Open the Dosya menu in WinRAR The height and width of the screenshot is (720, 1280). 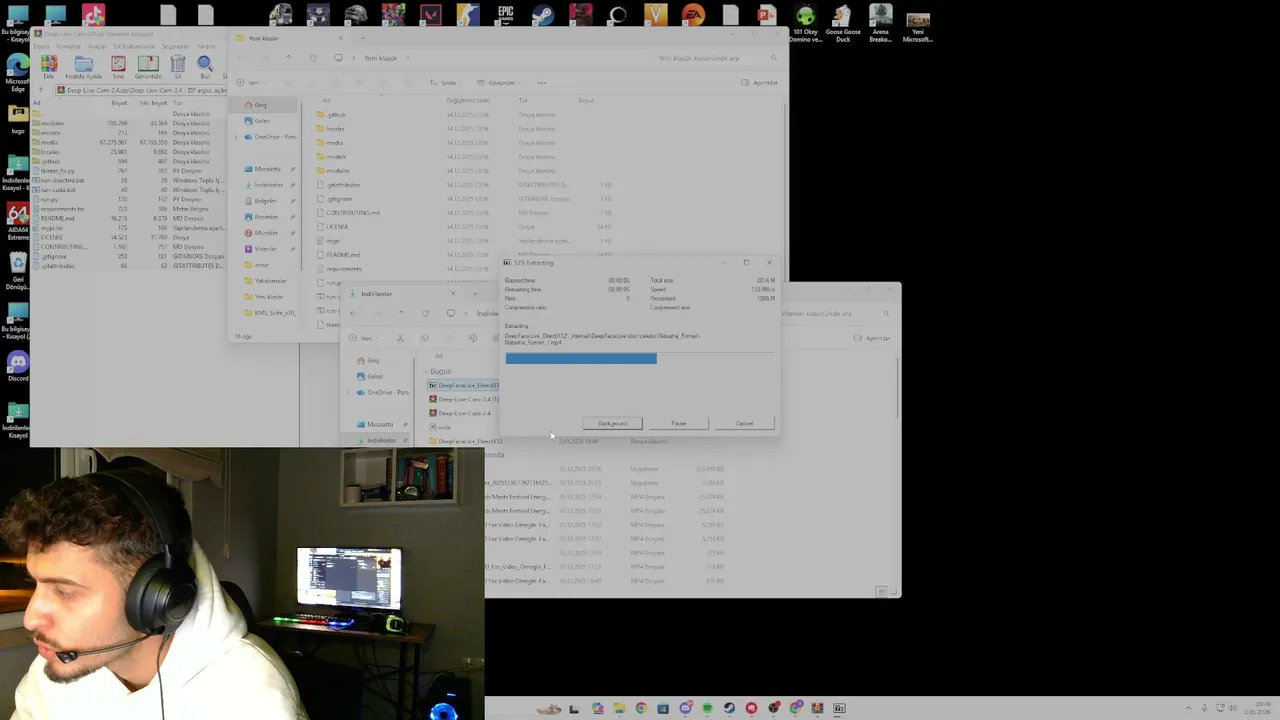point(41,46)
